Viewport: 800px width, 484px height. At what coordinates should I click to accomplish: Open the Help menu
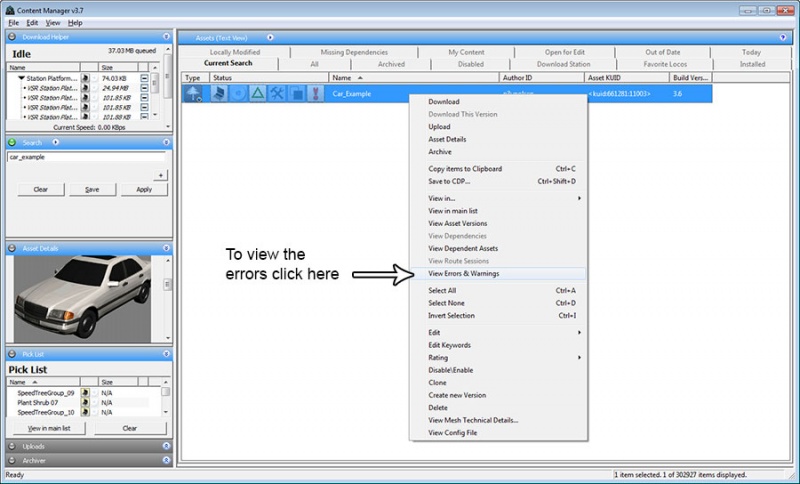(x=75, y=23)
